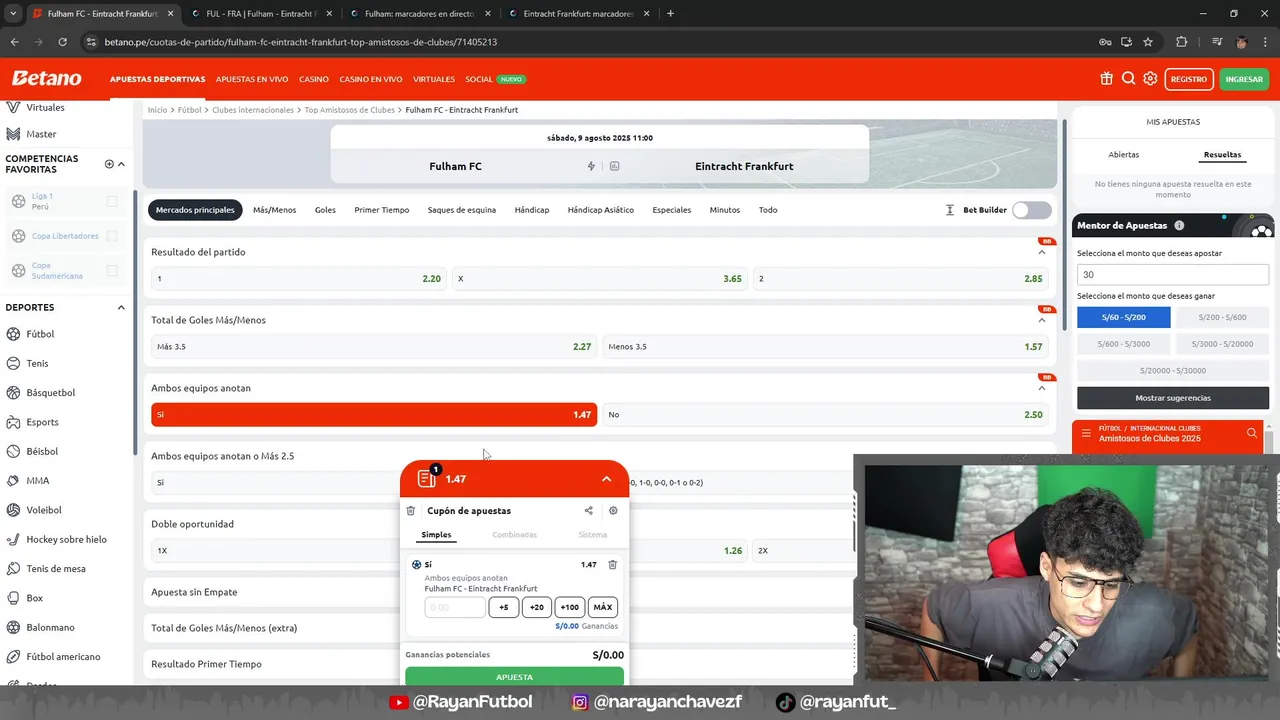This screenshot has height=720, width=1280.
Task: Add +20 to the stake
Action: click(536, 607)
